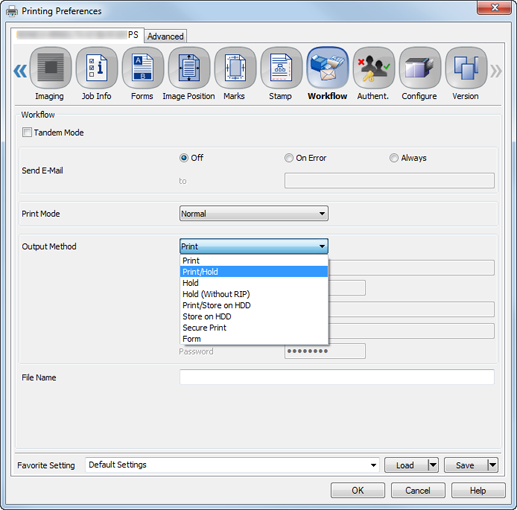Select the Job Info icon
Image resolution: width=517 pixels, height=510 pixels.
click(x=97, y=68)
